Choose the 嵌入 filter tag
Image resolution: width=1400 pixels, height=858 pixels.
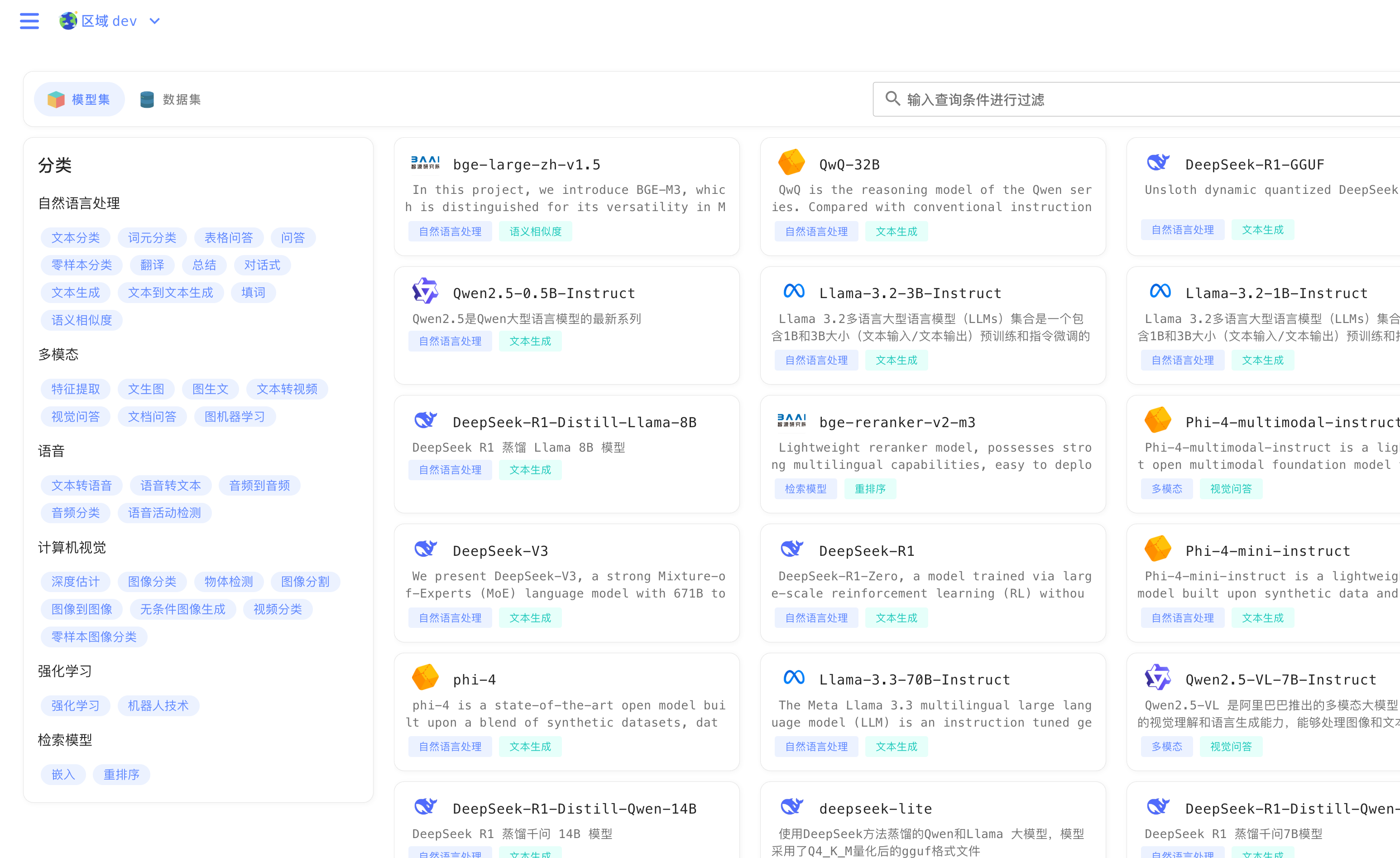63,774
